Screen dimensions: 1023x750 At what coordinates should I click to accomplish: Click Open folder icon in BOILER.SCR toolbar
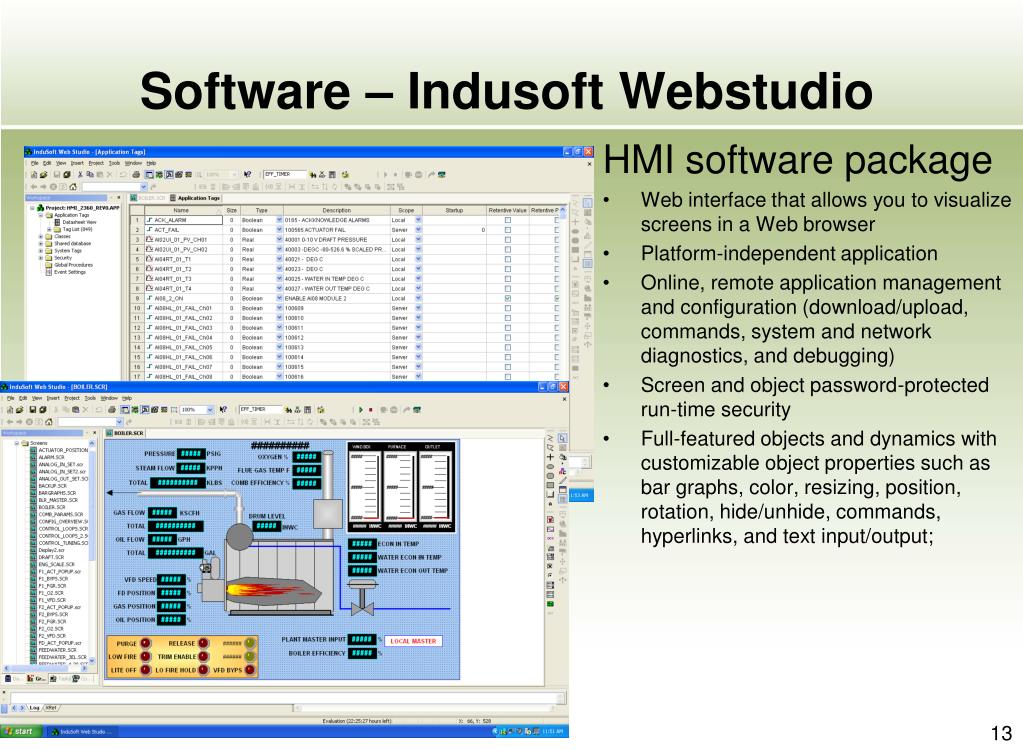point(20,410)
